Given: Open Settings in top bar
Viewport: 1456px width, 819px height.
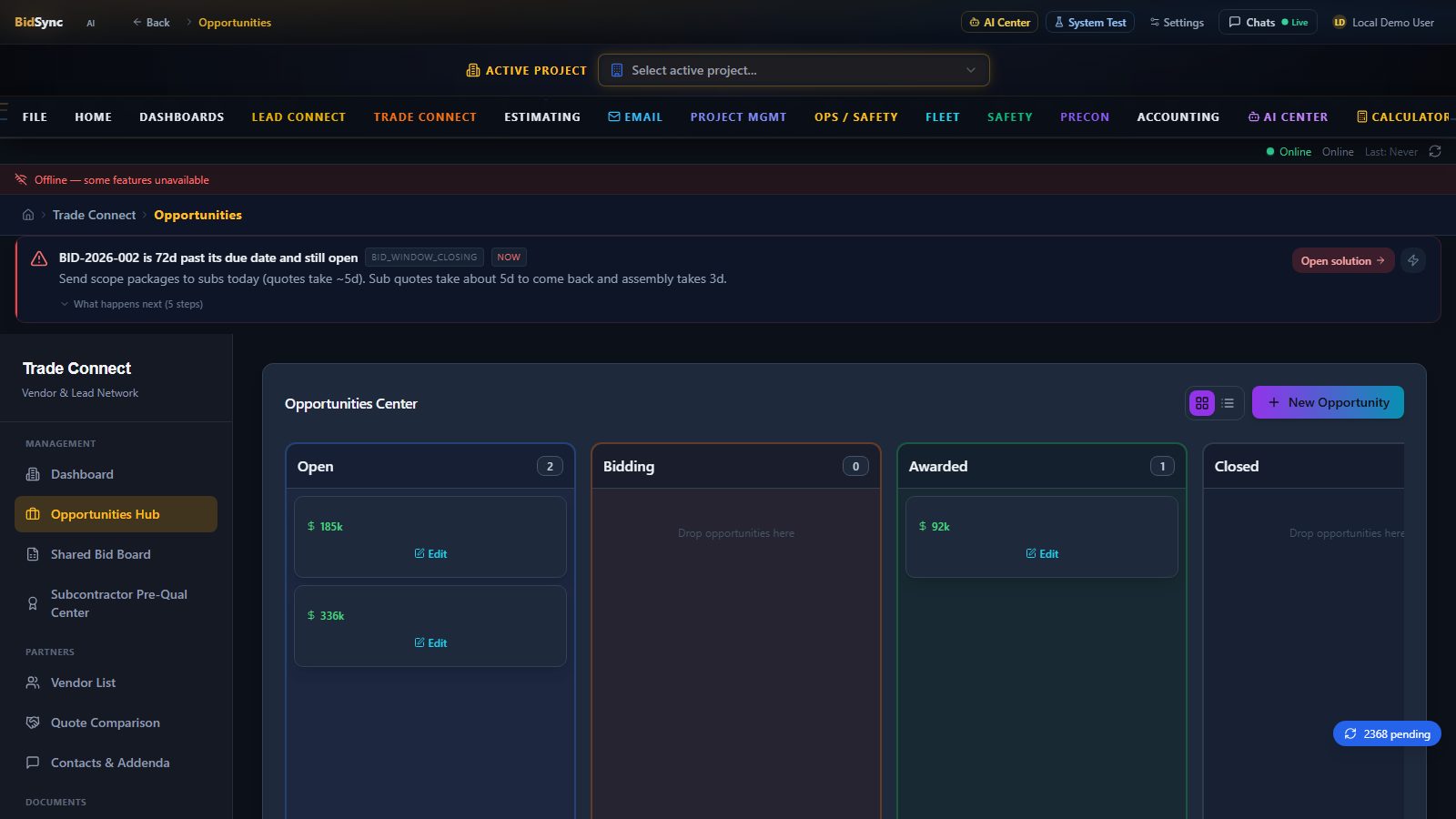Looking at the screenshot, I should (1177, 22).
